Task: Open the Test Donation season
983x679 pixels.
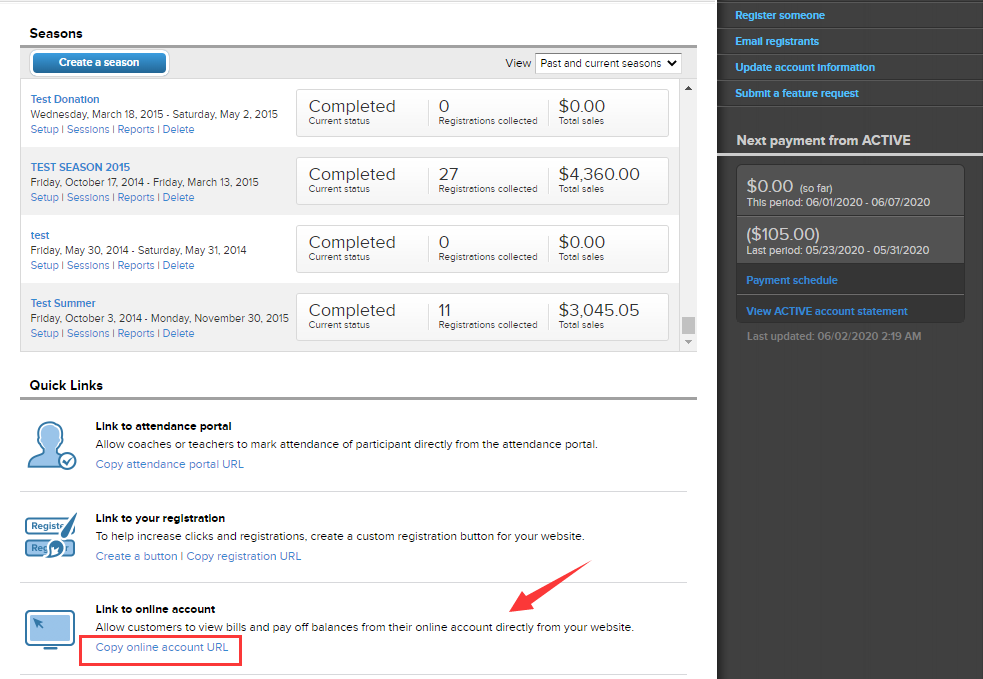Action: pos(65,99)
